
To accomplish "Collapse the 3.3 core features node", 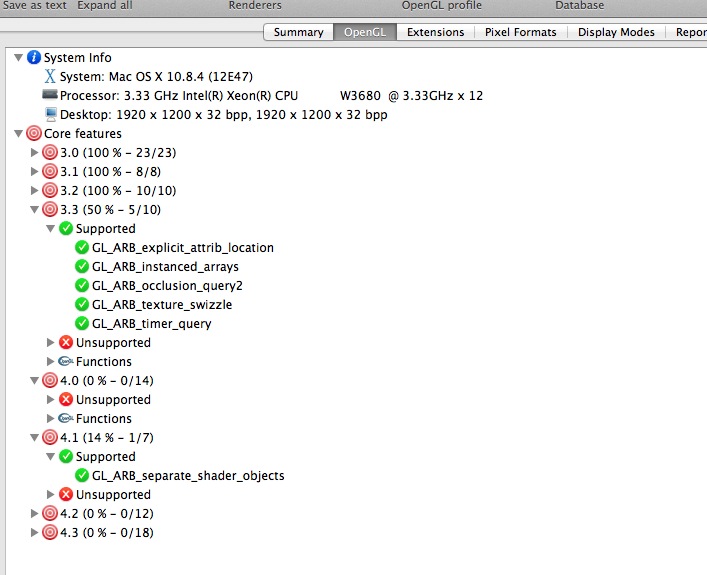I will 34,209.
